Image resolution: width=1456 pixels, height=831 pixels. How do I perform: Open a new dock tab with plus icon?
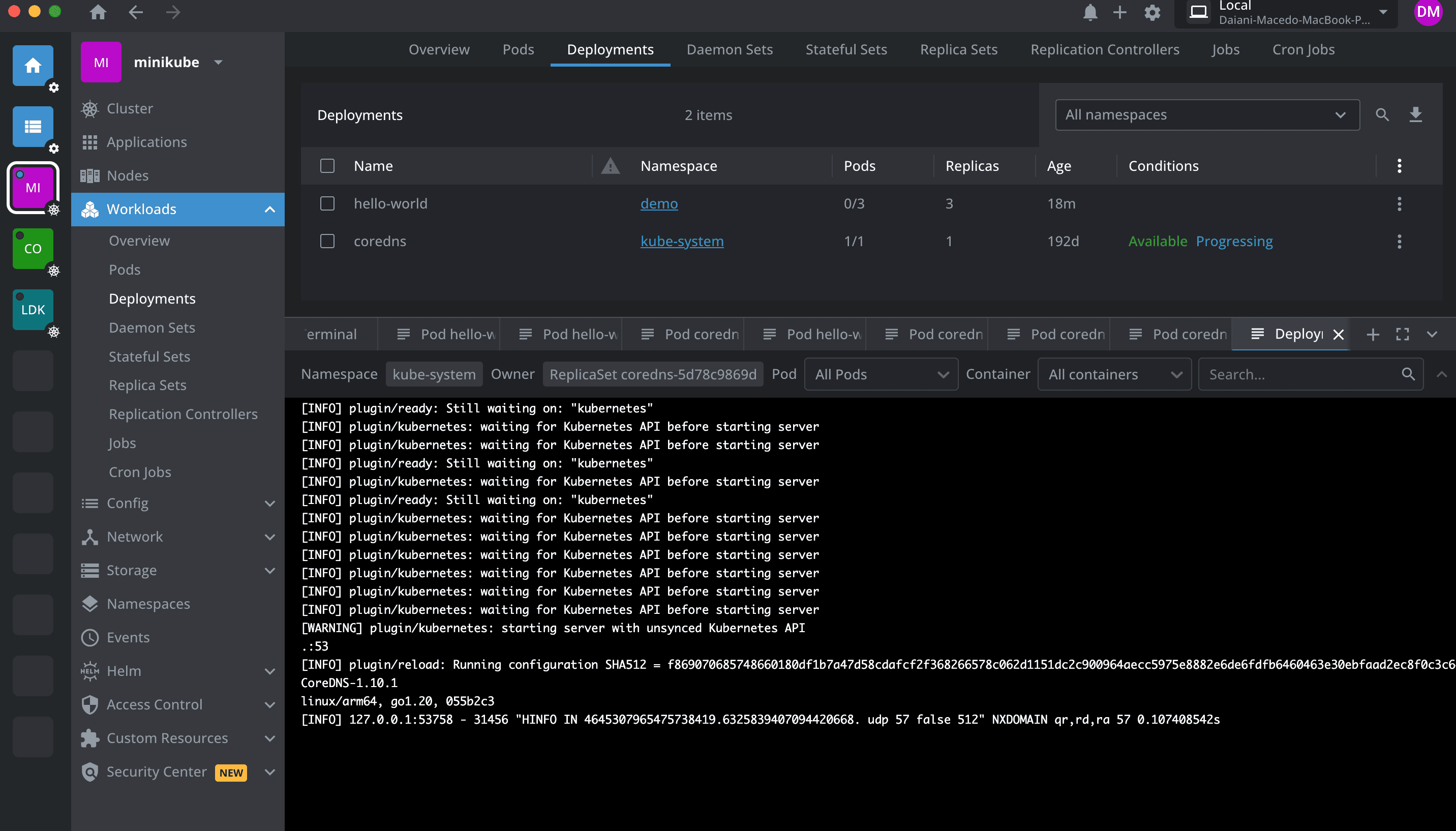click(1373, 334)
